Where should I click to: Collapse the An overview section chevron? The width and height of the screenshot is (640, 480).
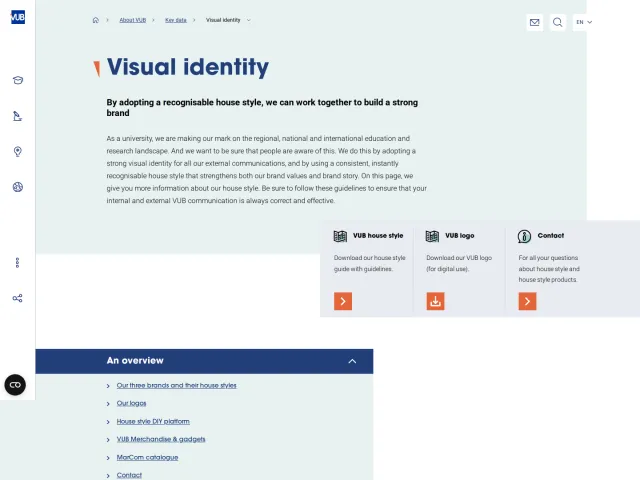click(352, 361)
